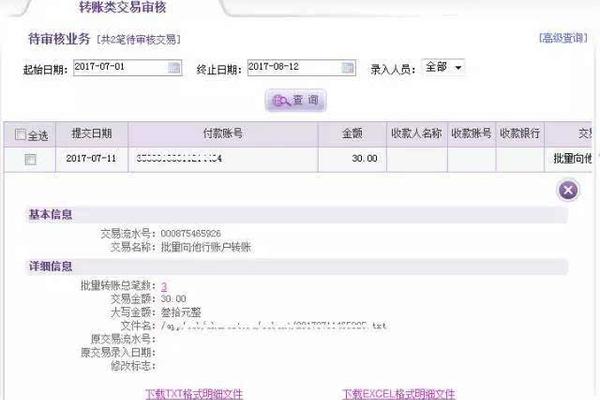This screenshot has width=600, height=400.
Task: Open the start date calendar picker
Action: click(x=174, y=68)
